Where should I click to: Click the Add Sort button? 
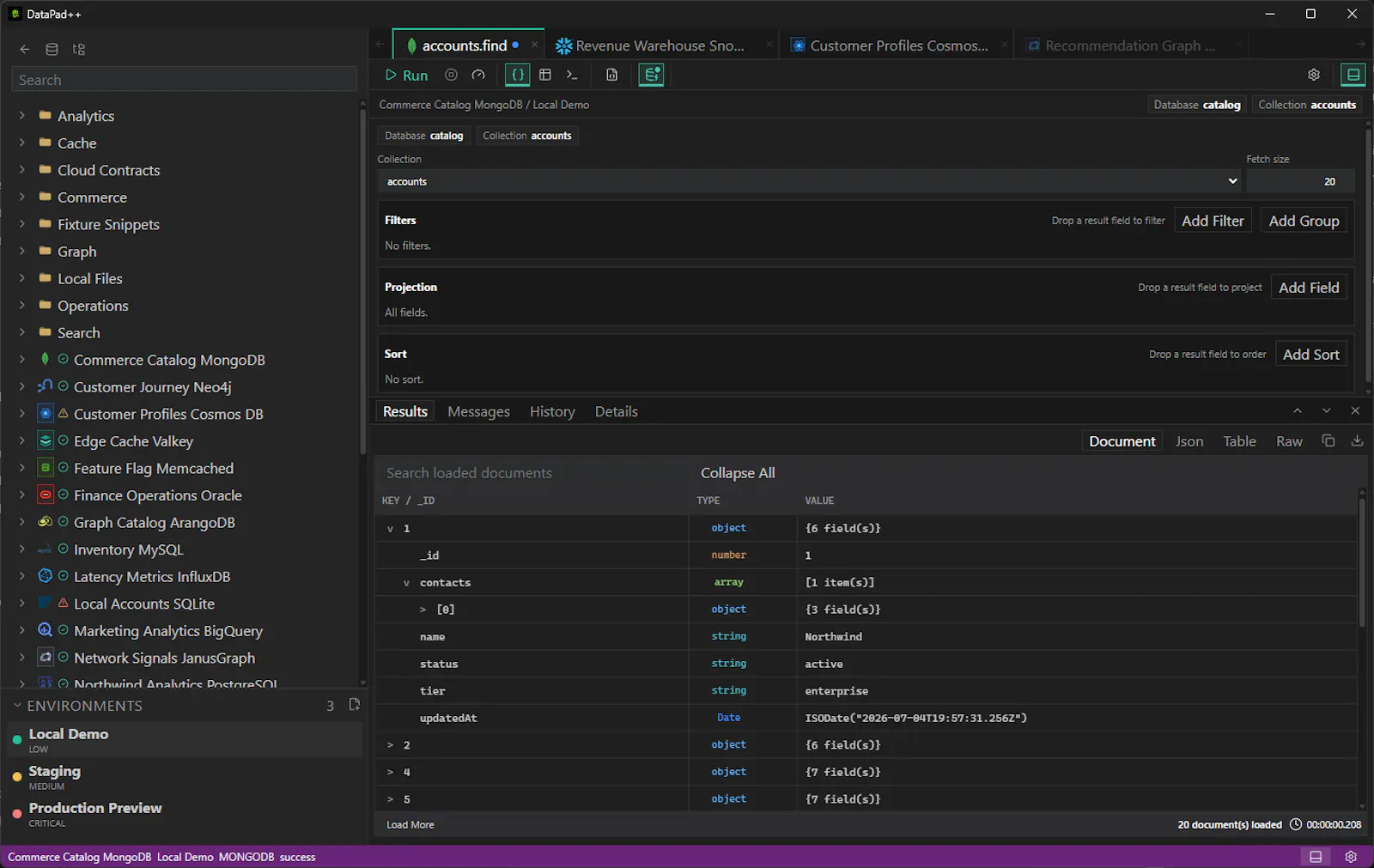(1310, 355)
